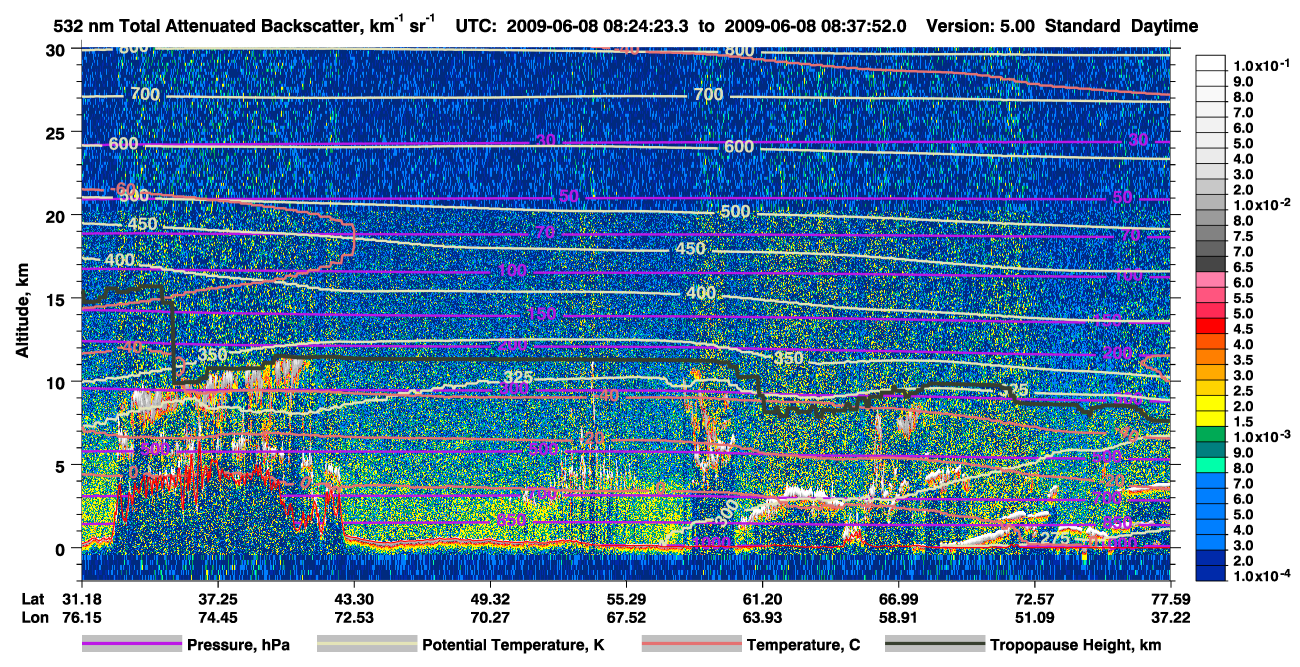Click latitude value 77.59
Image resolution: width=1300 pixels, height=667 pixels.
tap(1169, 598)
